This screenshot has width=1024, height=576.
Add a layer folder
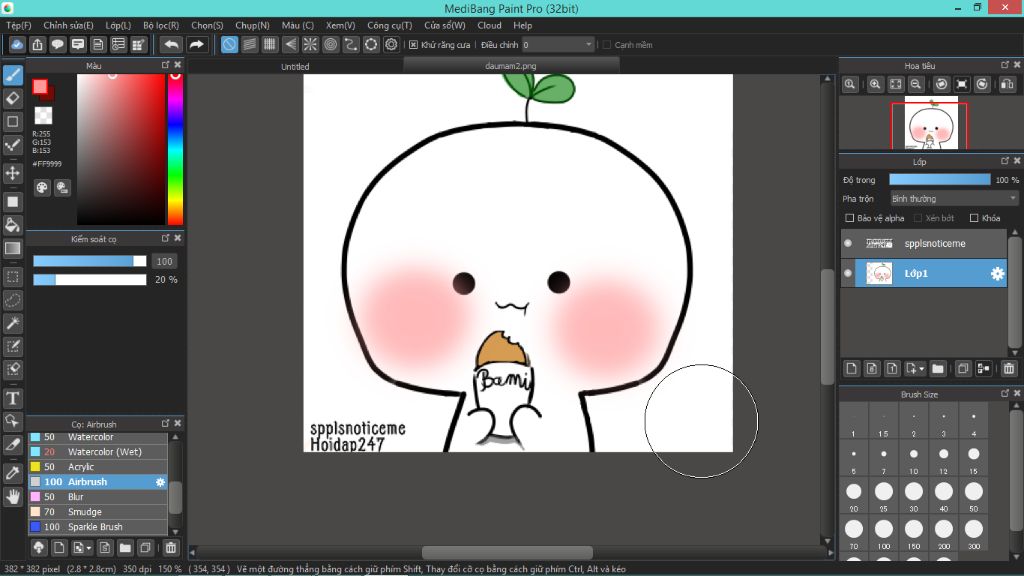[938, 369]
